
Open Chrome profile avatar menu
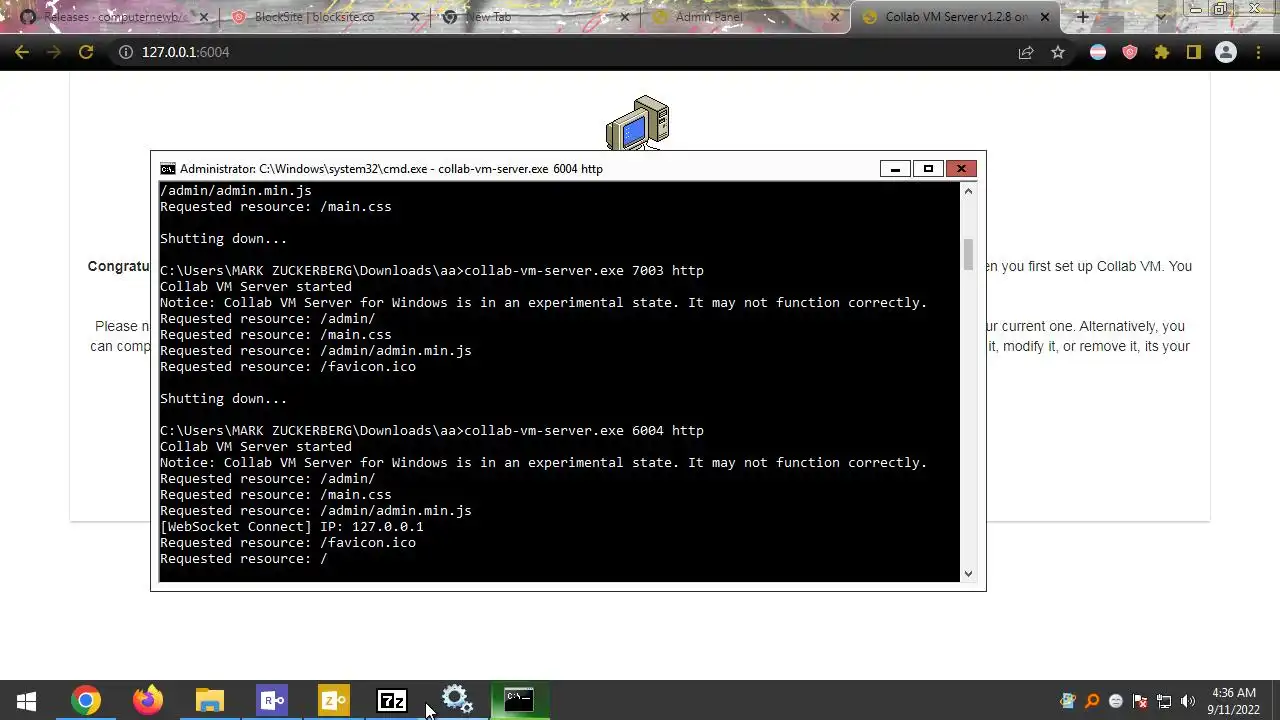(1226, 52)
